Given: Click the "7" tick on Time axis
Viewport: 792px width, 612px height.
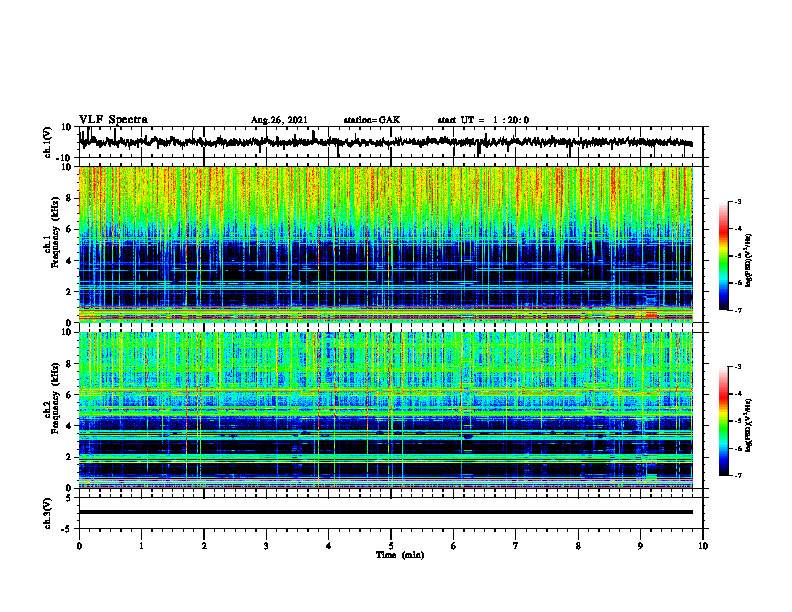Looking at the screenshot, I should [516, 546].
